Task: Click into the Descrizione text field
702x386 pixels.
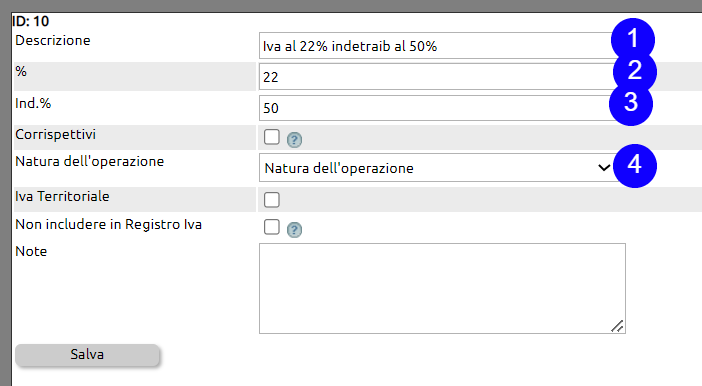Action: pyautogui.click(x=438, y=46)
